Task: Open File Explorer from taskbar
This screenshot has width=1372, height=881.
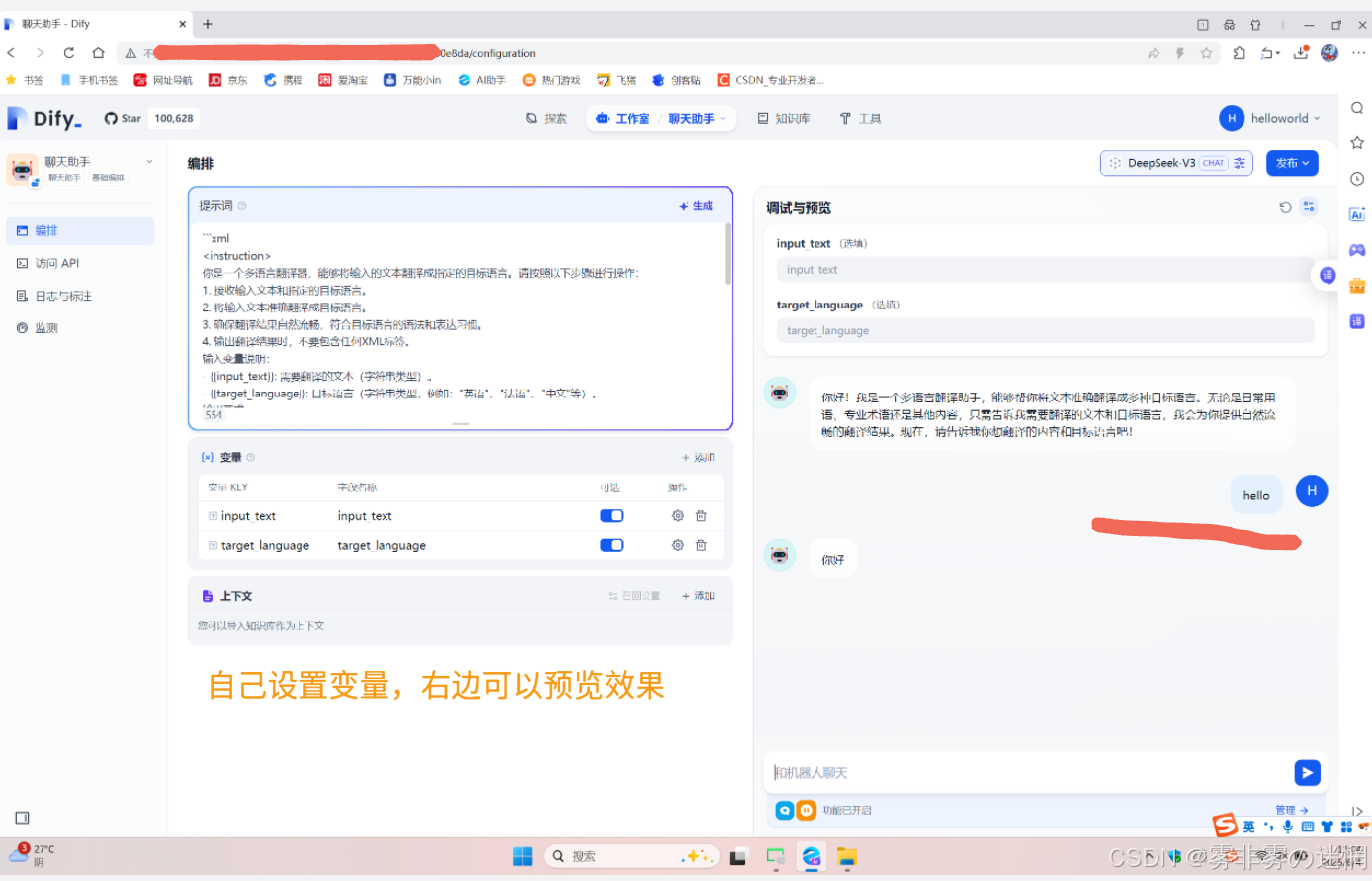Action: pos(847,857)
